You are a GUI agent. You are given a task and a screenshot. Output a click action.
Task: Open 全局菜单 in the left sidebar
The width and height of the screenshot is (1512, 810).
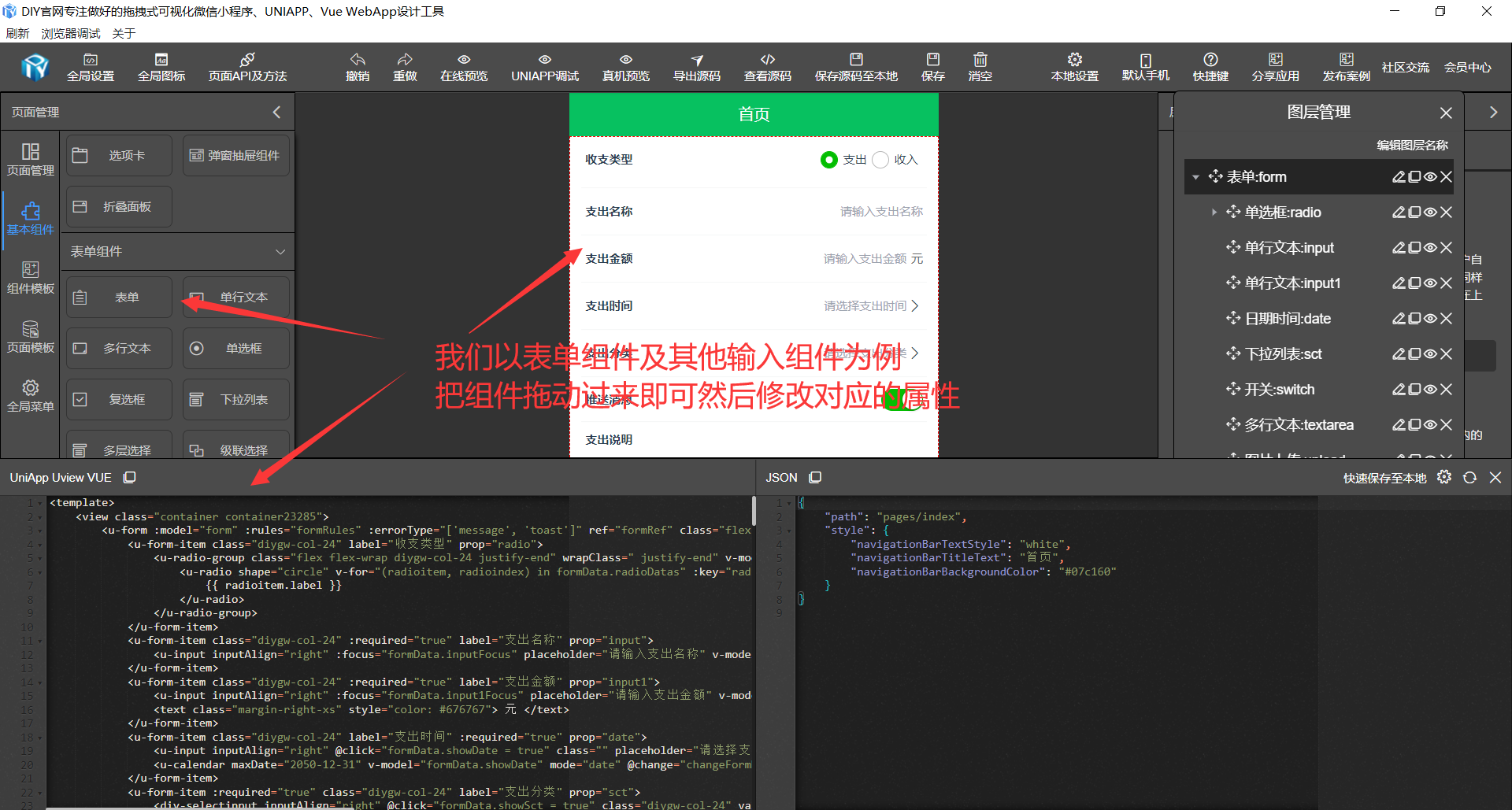coord(31,395)
